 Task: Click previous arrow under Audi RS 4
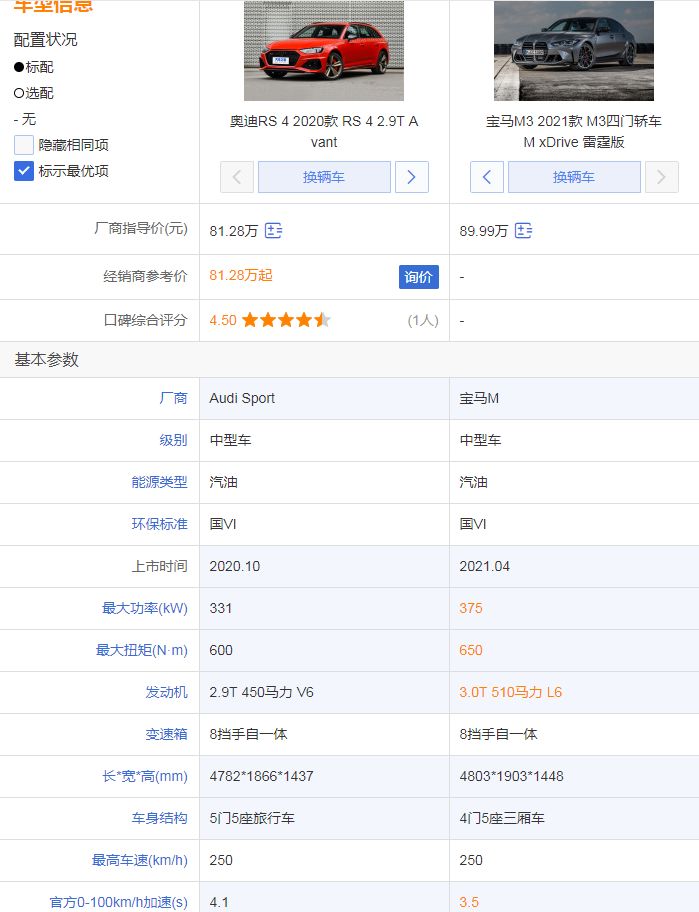pyautogui.click(x=236, y=177)
